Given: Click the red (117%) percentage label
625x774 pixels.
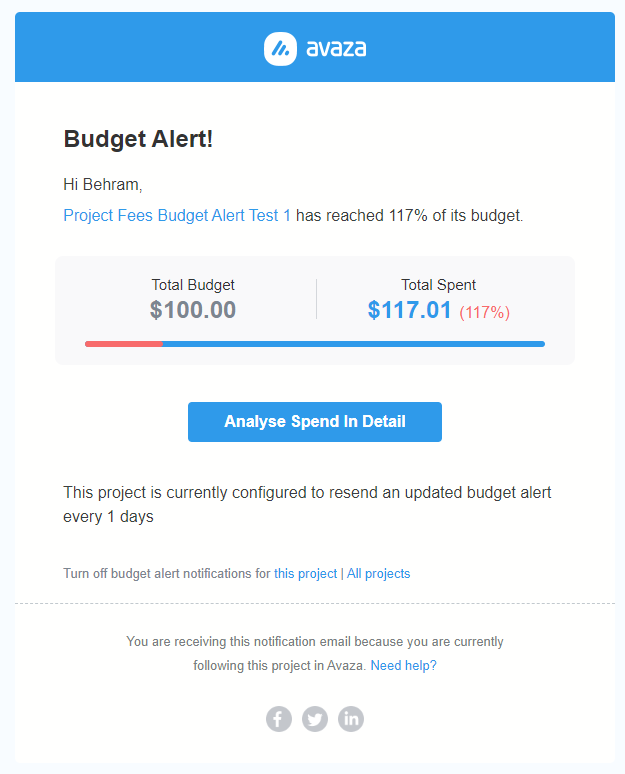Looking at the screenshot, I should click(x=485, y=312).
